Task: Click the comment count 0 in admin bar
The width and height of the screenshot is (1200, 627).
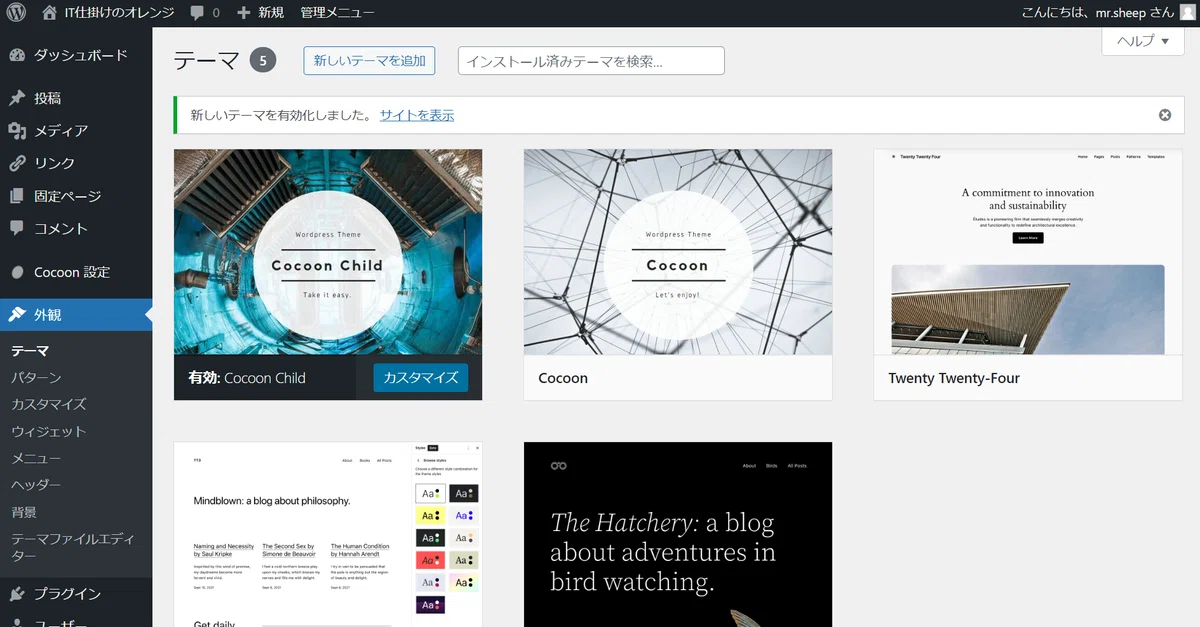Action: tap(216, 13)
